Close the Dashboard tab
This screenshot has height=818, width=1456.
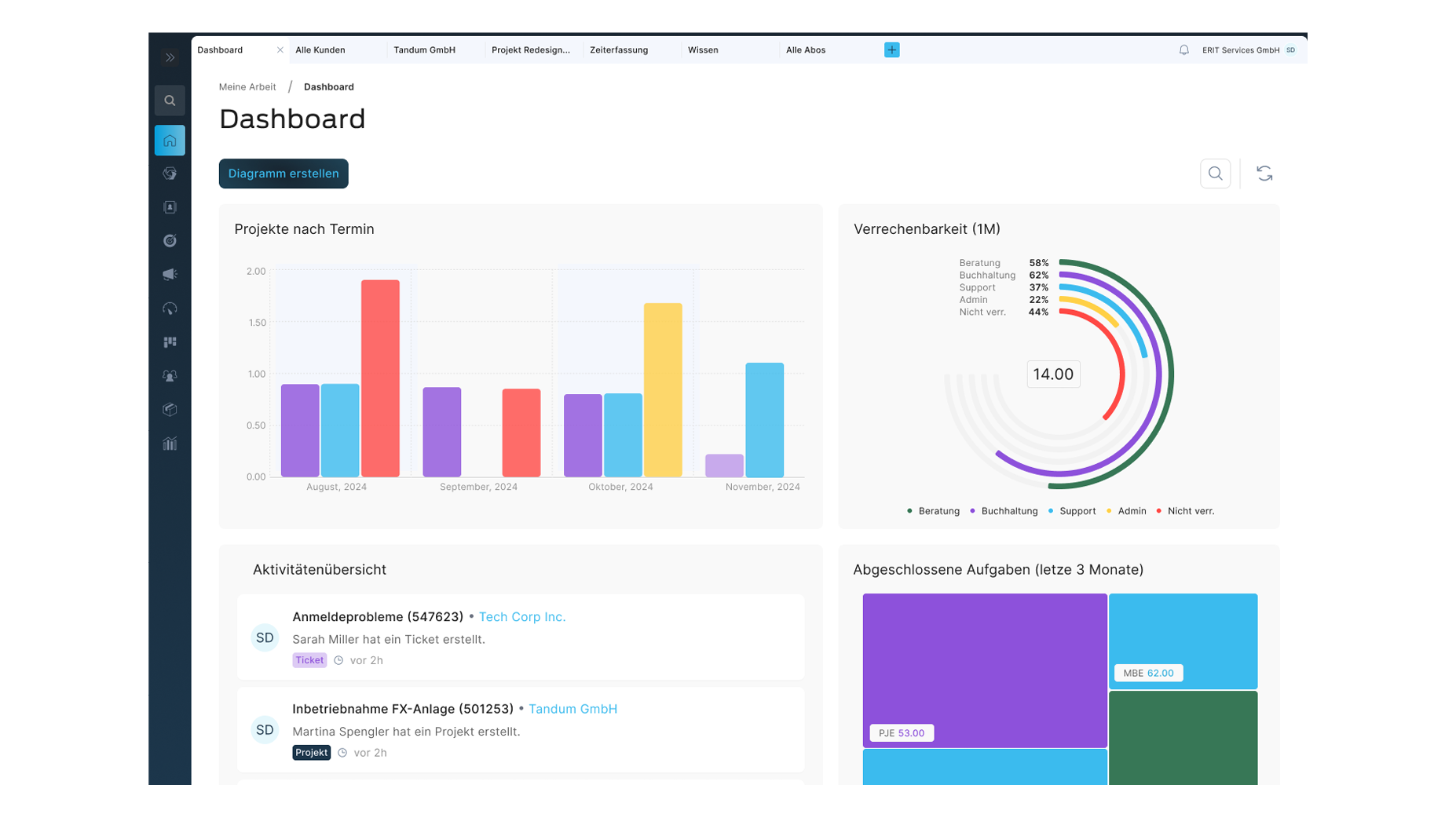280,49
